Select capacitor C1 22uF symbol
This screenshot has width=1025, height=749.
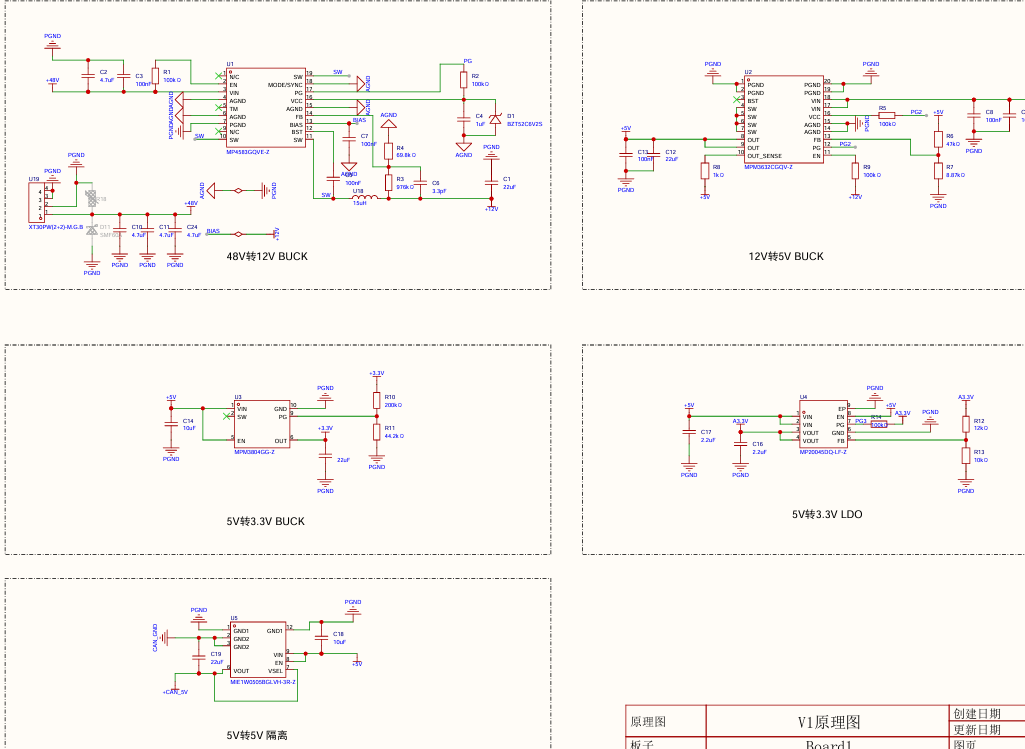point(492,183)
